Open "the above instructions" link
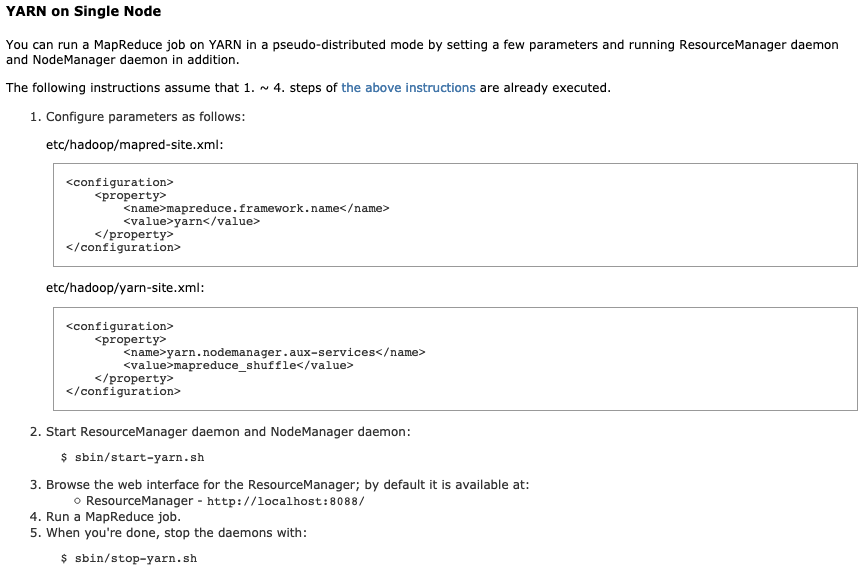Image resolution: width=864 pixels, height=571 pixels. click(x=408, y=88)
